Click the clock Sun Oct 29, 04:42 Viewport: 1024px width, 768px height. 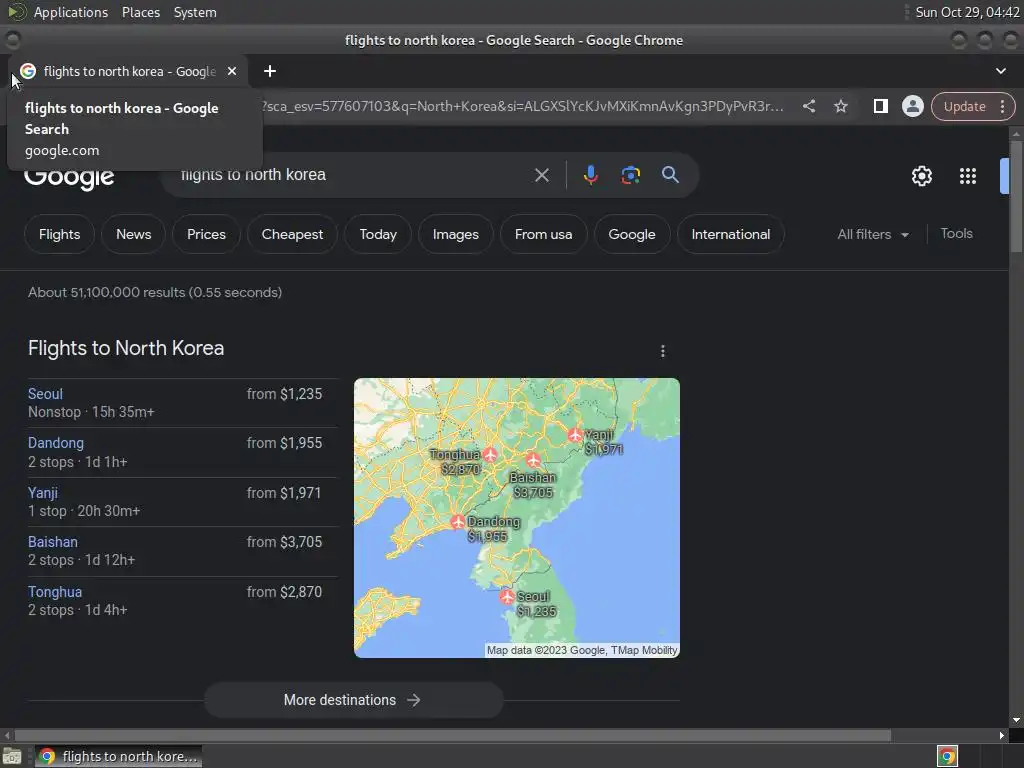click(967, 12)
